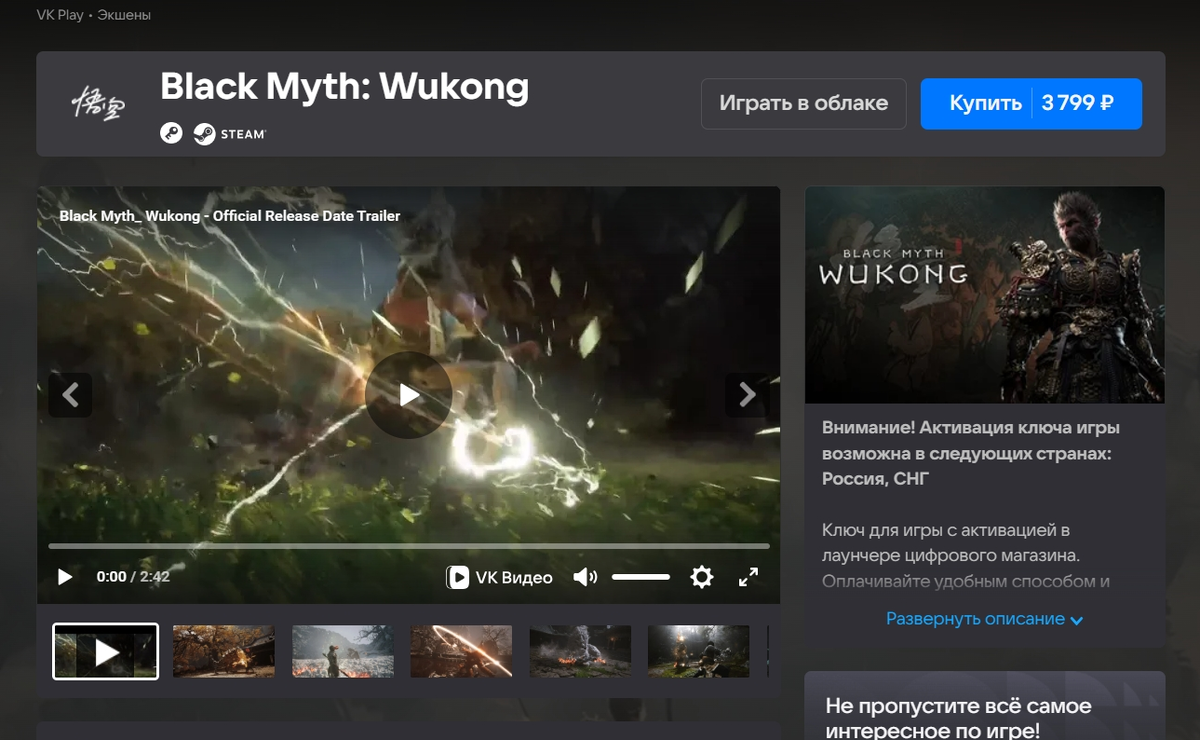The width and height of the screenshot is (1200, 740).
Task: Select the first trailer thumbnail
Action: 105,652
